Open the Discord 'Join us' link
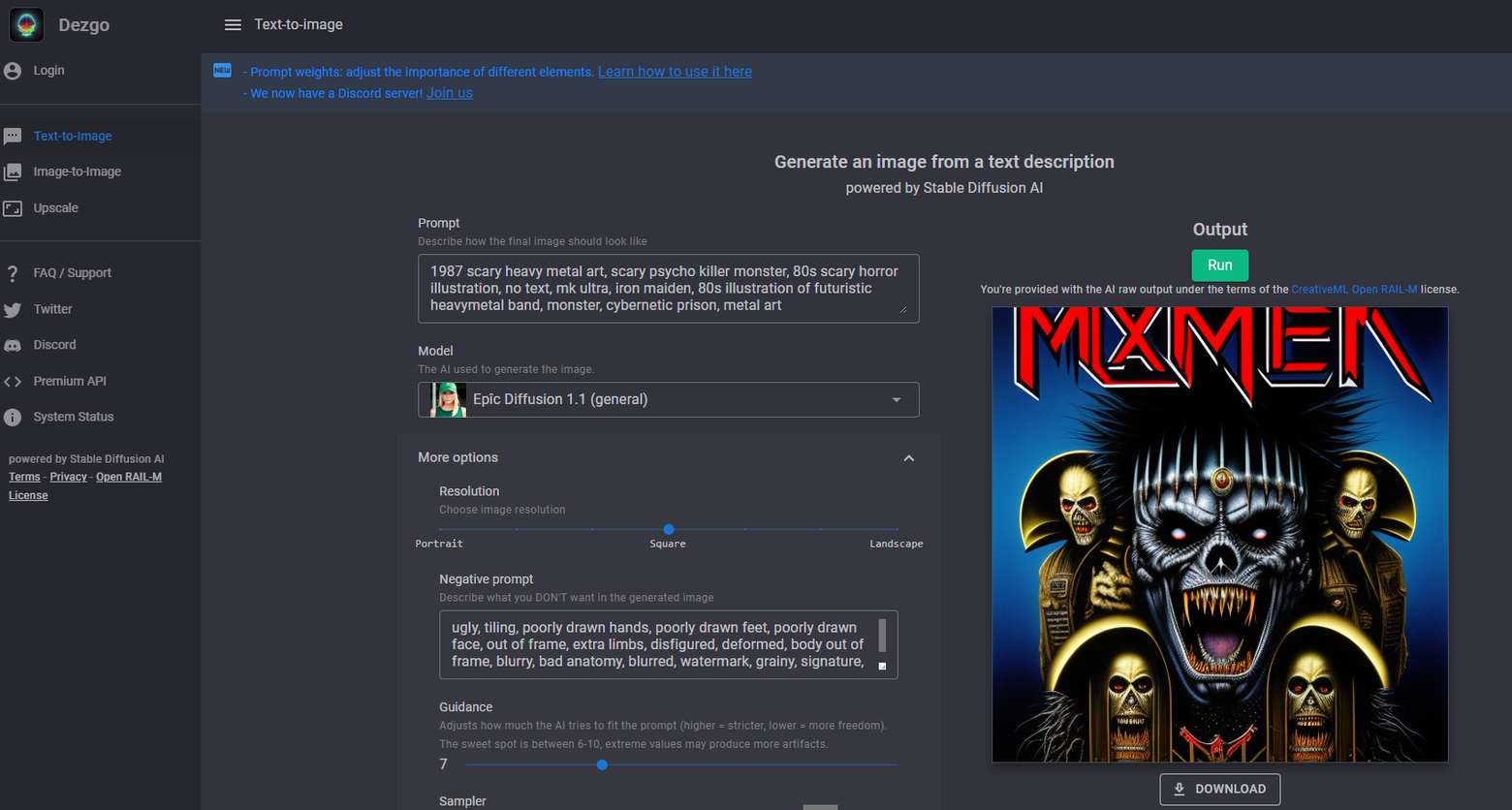This screenshot has width=1512, height=810. click(x=450, y=93)
